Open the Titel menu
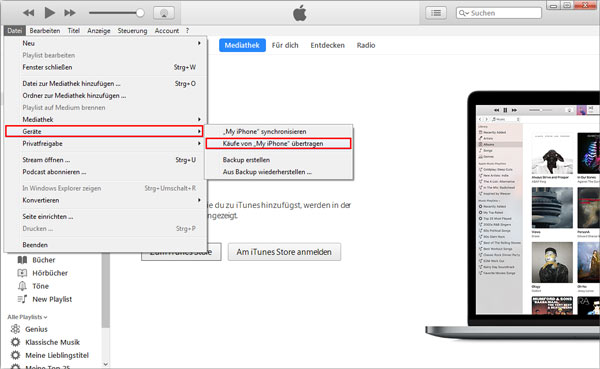Viewport: 600px width, 369px height. (x=74, y=31)
